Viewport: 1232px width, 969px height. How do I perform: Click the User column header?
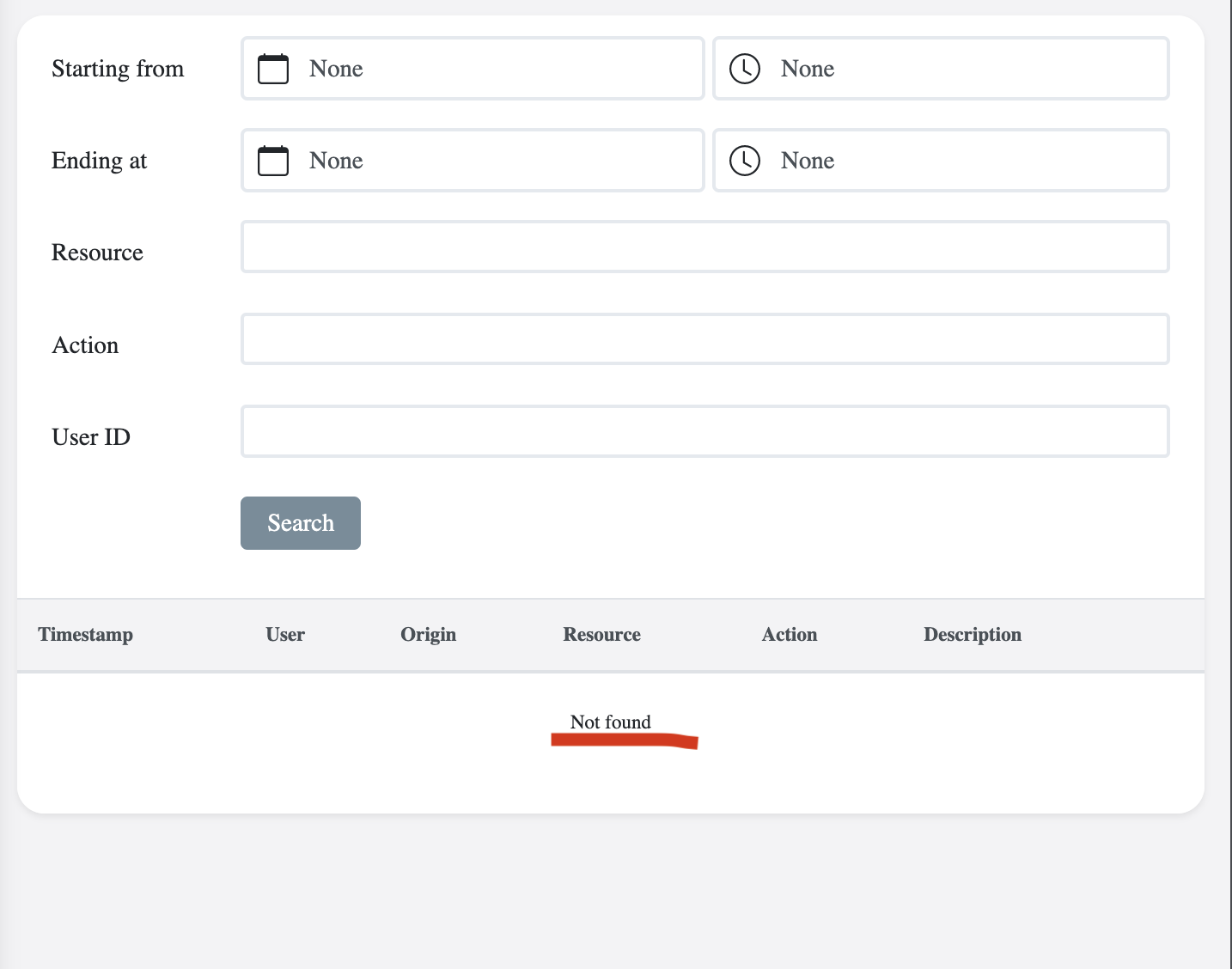pos(284,634)
